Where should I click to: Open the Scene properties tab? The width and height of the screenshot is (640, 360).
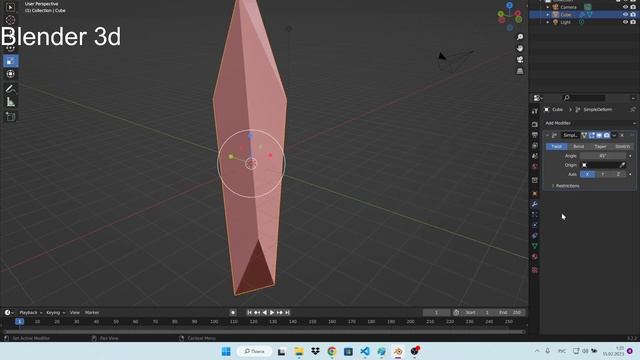535,156
